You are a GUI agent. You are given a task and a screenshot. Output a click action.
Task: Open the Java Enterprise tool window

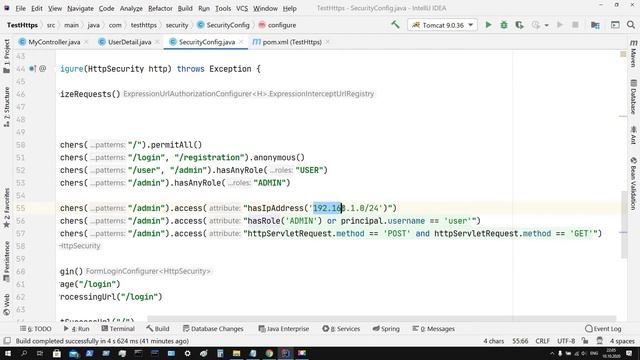coord(284,329)
